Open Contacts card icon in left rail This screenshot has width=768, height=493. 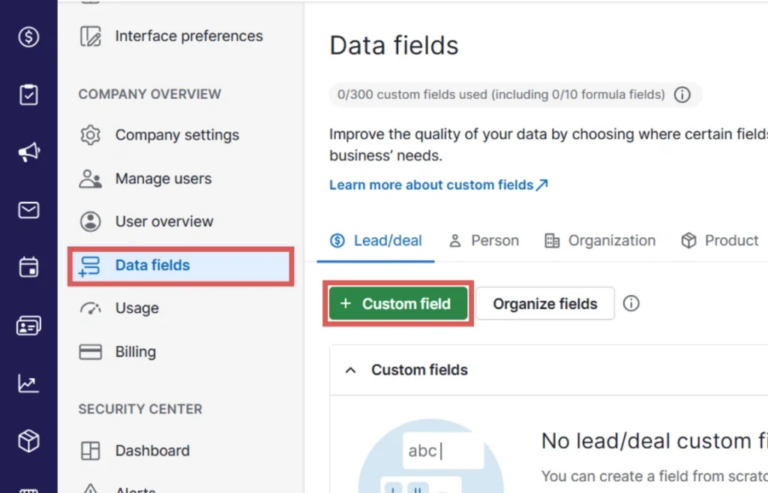pos(28,326)
